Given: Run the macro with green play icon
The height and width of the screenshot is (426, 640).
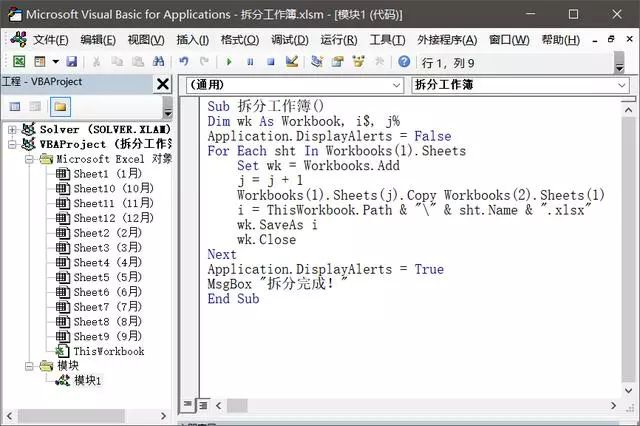Looking at the screenshot, I should pos(229,62).
